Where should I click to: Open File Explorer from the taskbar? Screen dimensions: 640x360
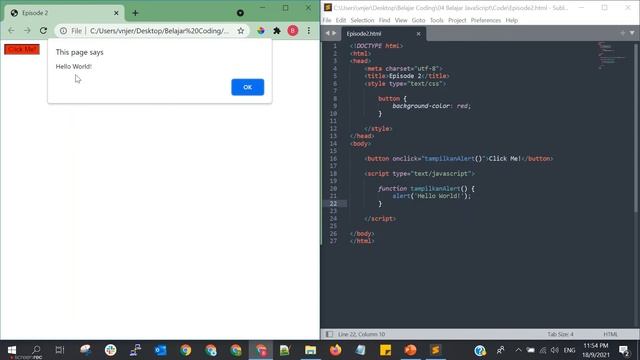310,350
